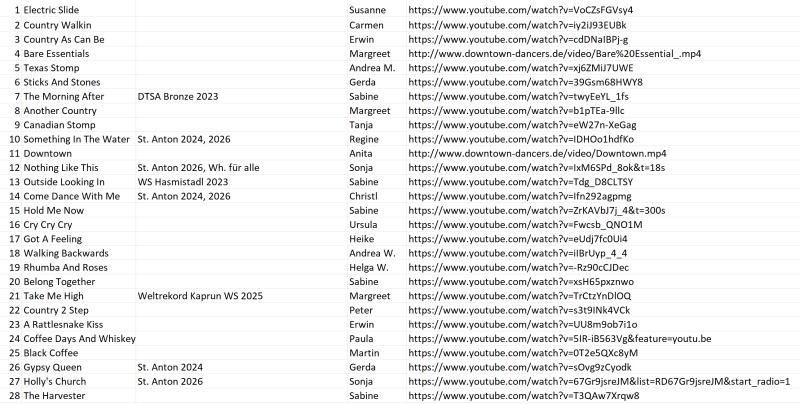Open the Coffee Days And Whiskey link
This screenshot has width=800, height=404.
pos(560,339)
